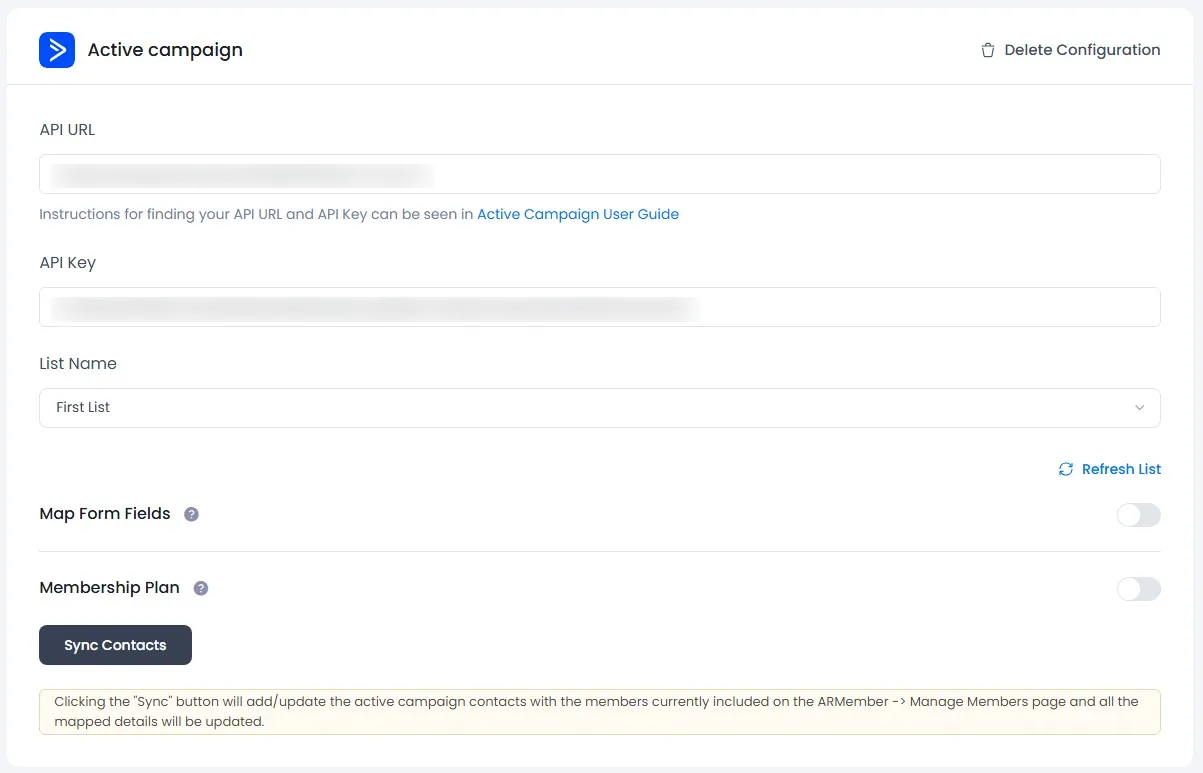Enable the Membership Plan toggle
This screenshot has width=1203, height=773.
(1138, 589)
